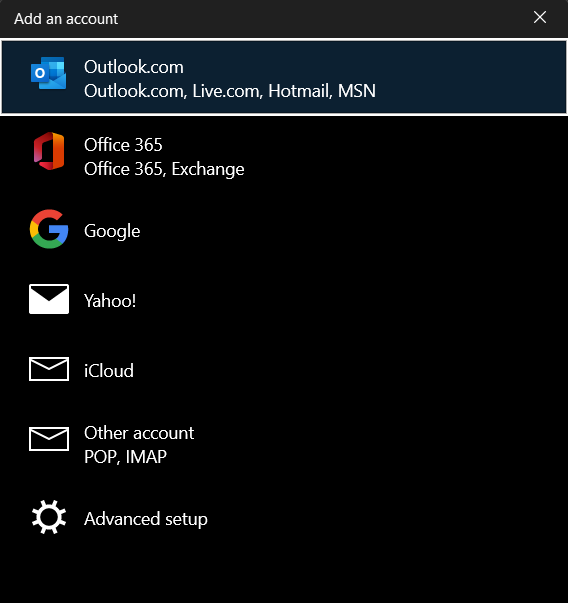Click the 'POP, IMAP' subtitle
The height and width of the screenshot is (603, 568).
[125, 457]
